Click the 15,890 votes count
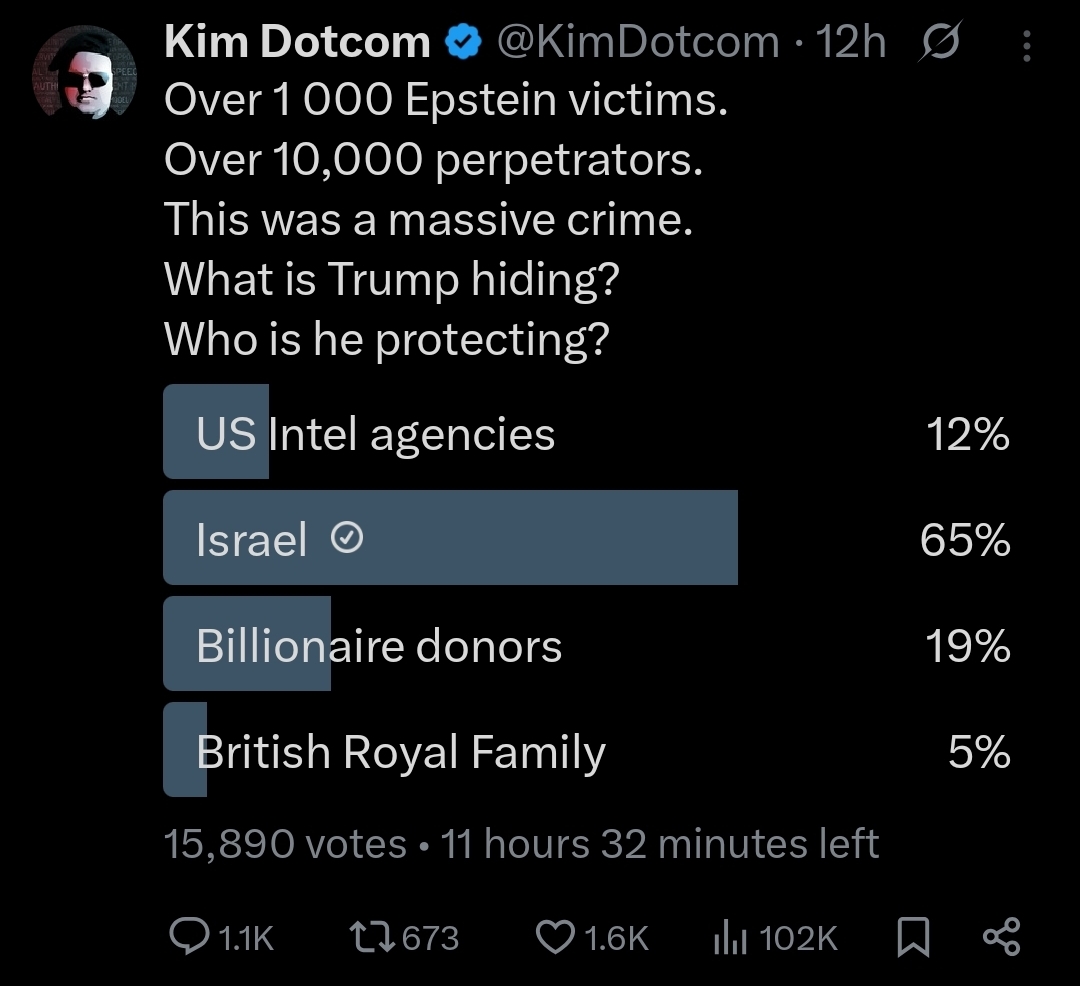Image resolution: width=1080 pixels, height=986 pixels. [284, 844]
